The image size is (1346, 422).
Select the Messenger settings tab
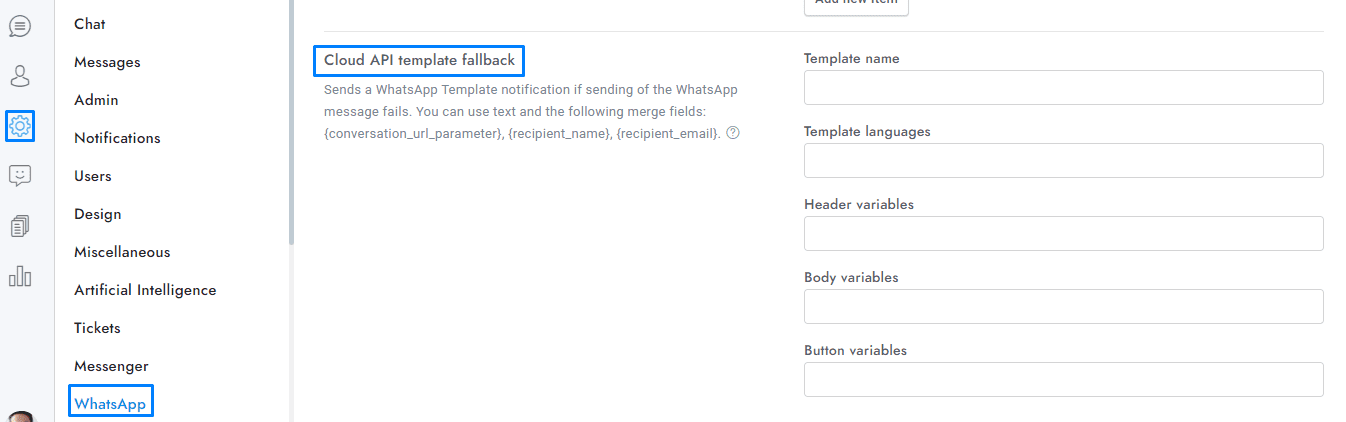[x=111, y=366]
